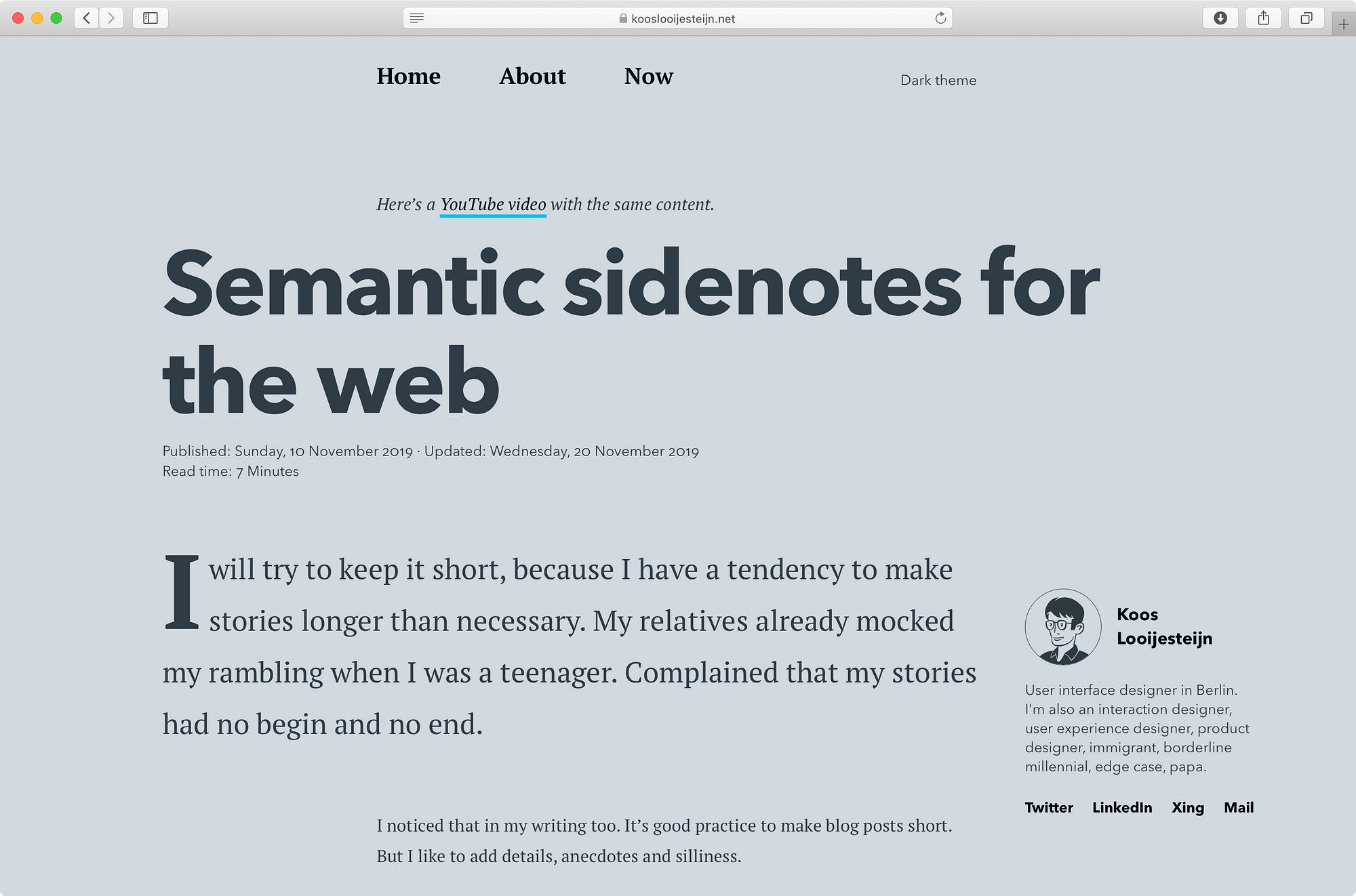1356x896 pixels.
Task: Open Reader view icon in address bar
Action: click(x=417, y=18)
